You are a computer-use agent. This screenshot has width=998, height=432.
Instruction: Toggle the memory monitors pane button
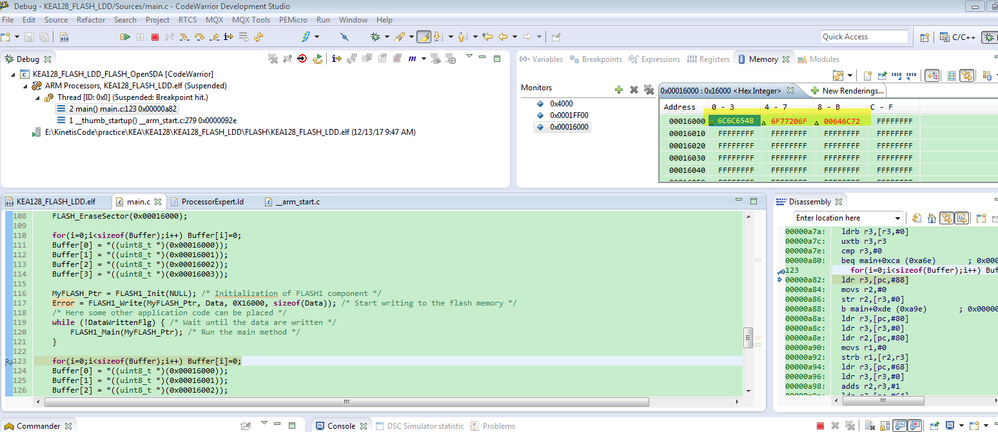click(932, 75)
